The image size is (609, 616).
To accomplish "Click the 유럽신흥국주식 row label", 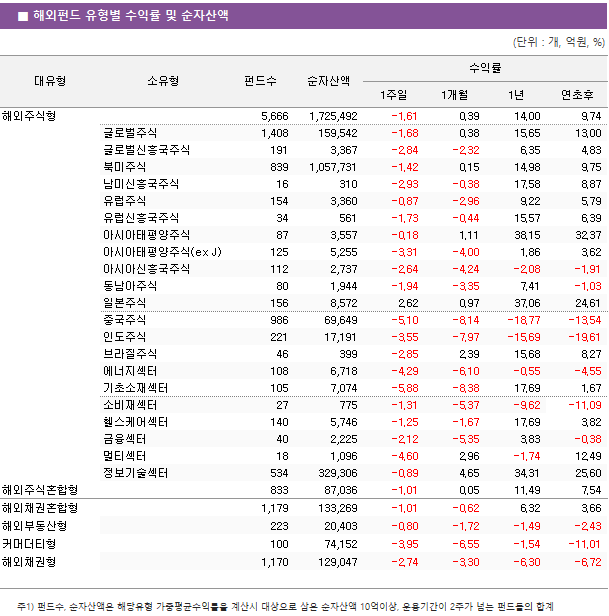I will (x=141, y=218).
